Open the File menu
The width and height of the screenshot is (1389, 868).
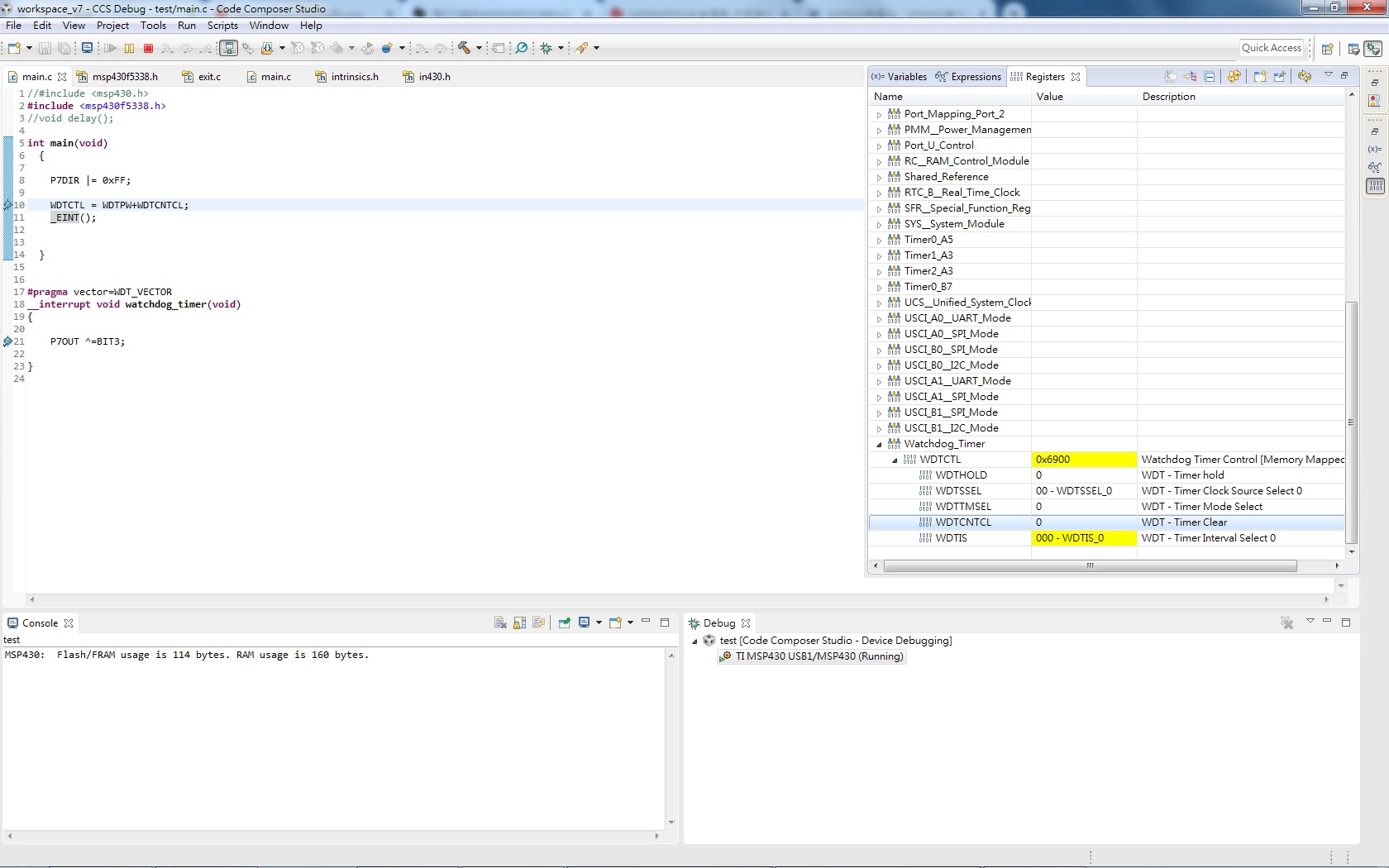pyautogui.click(x=14, y=26)
